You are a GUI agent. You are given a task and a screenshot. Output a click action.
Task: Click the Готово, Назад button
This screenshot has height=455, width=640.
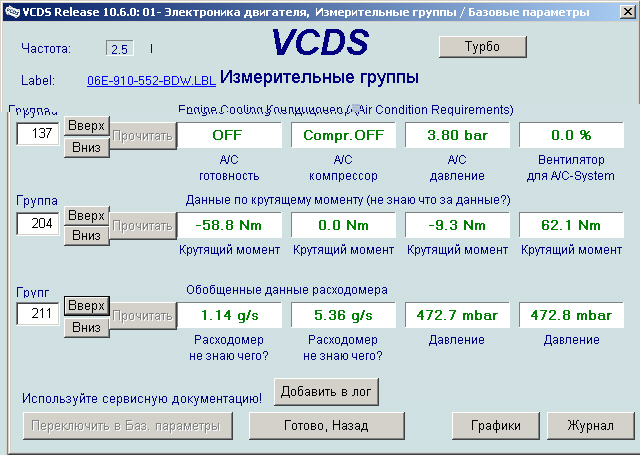pyautogui.click(x=327, y=426)
